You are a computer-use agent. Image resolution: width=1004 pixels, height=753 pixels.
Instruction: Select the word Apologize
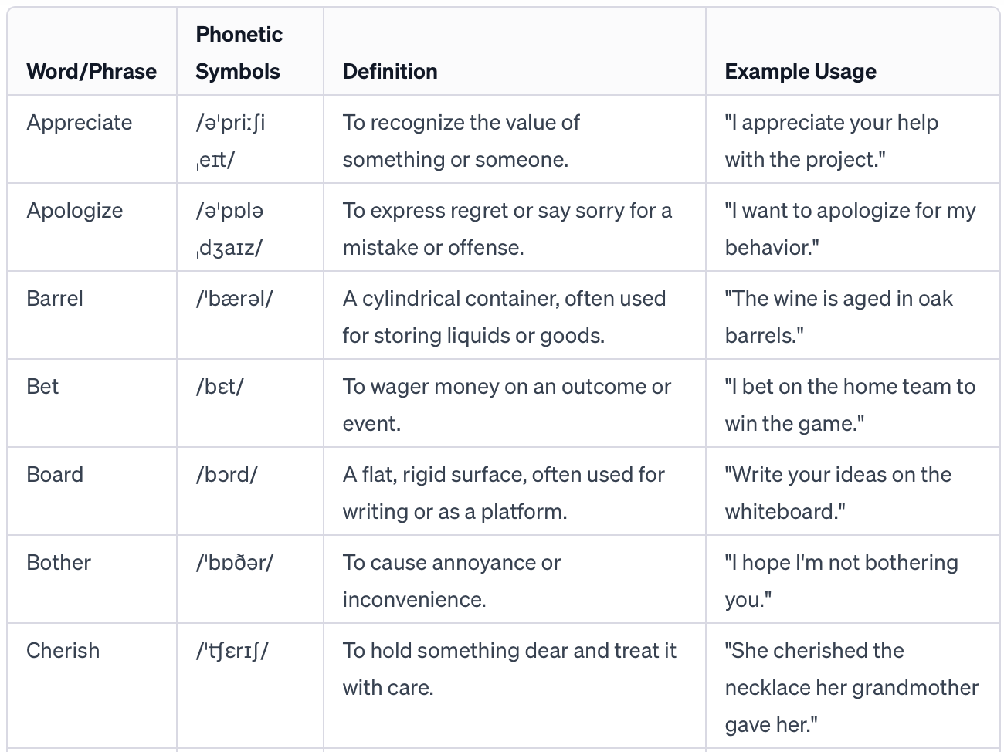(75, 211)
